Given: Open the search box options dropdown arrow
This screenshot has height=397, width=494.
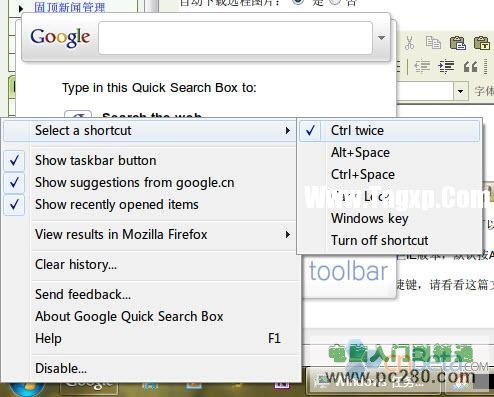Looking at the screenshot, I should [381, 38].
